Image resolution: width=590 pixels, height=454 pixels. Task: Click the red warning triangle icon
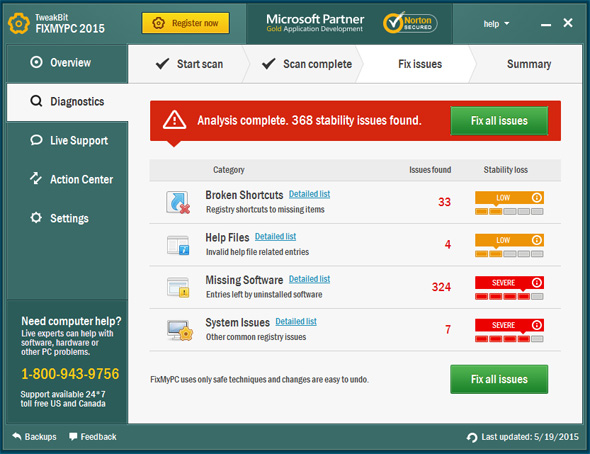tap(174, 120)
